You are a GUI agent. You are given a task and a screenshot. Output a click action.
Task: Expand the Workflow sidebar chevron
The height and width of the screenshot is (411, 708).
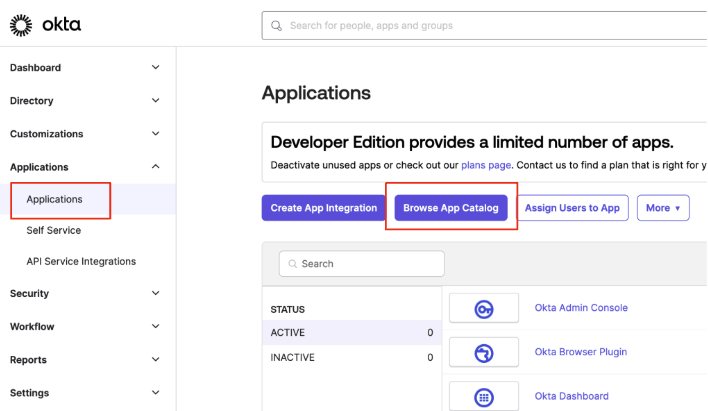[155, 326]
